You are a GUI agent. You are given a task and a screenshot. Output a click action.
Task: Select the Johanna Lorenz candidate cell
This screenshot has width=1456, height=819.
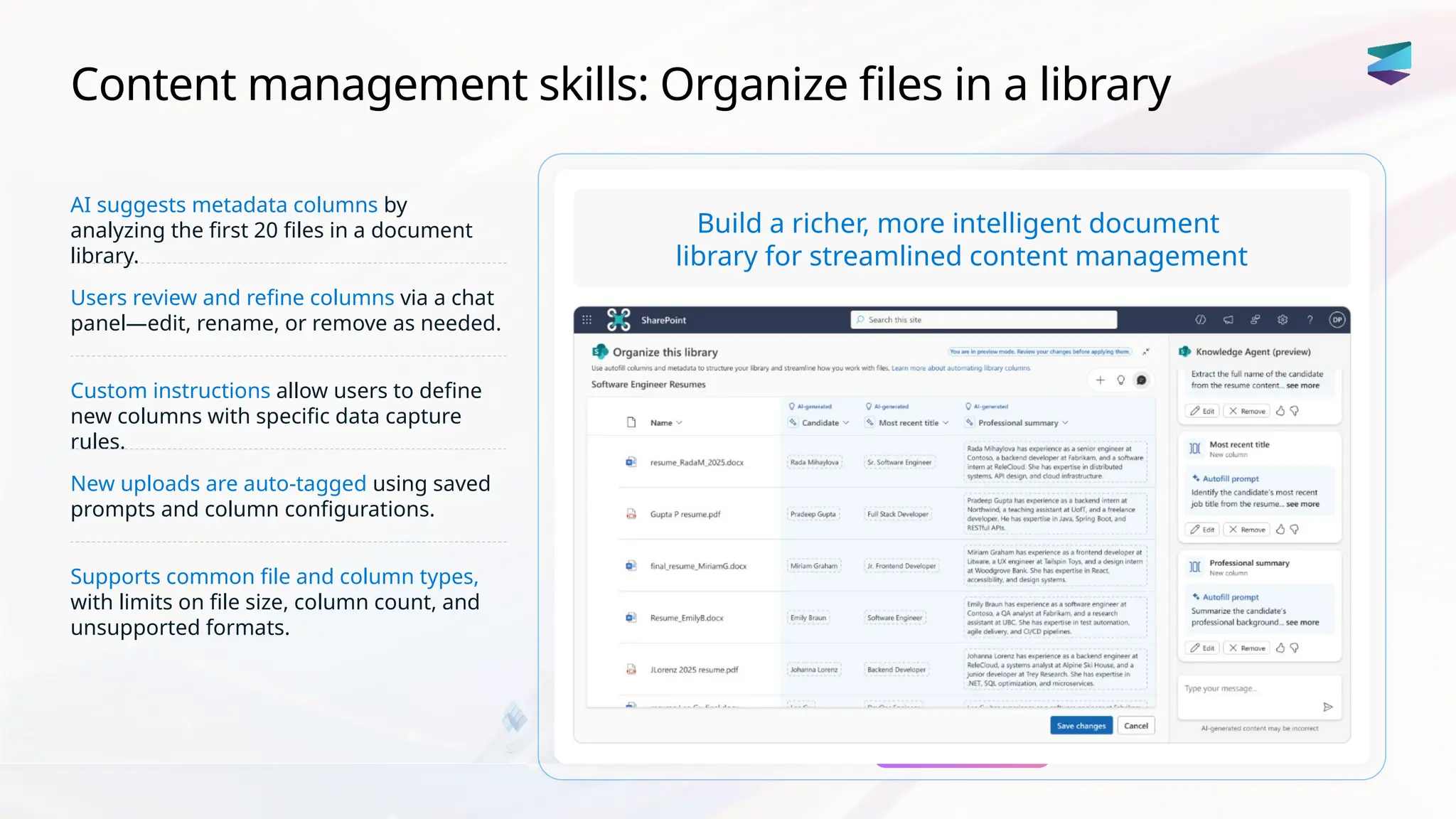[x=814, y=670]
